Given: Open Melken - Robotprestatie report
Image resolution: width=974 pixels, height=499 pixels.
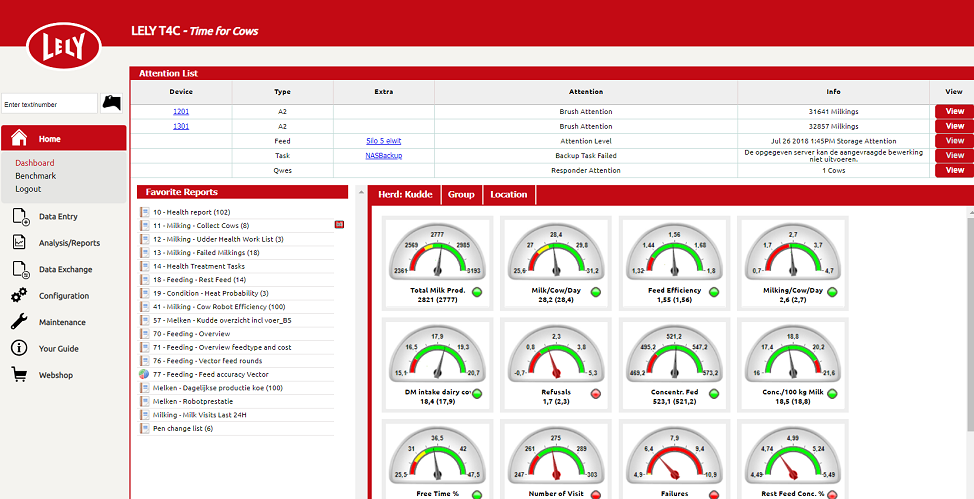Looking at the screenshot, I should coord(193,401).
